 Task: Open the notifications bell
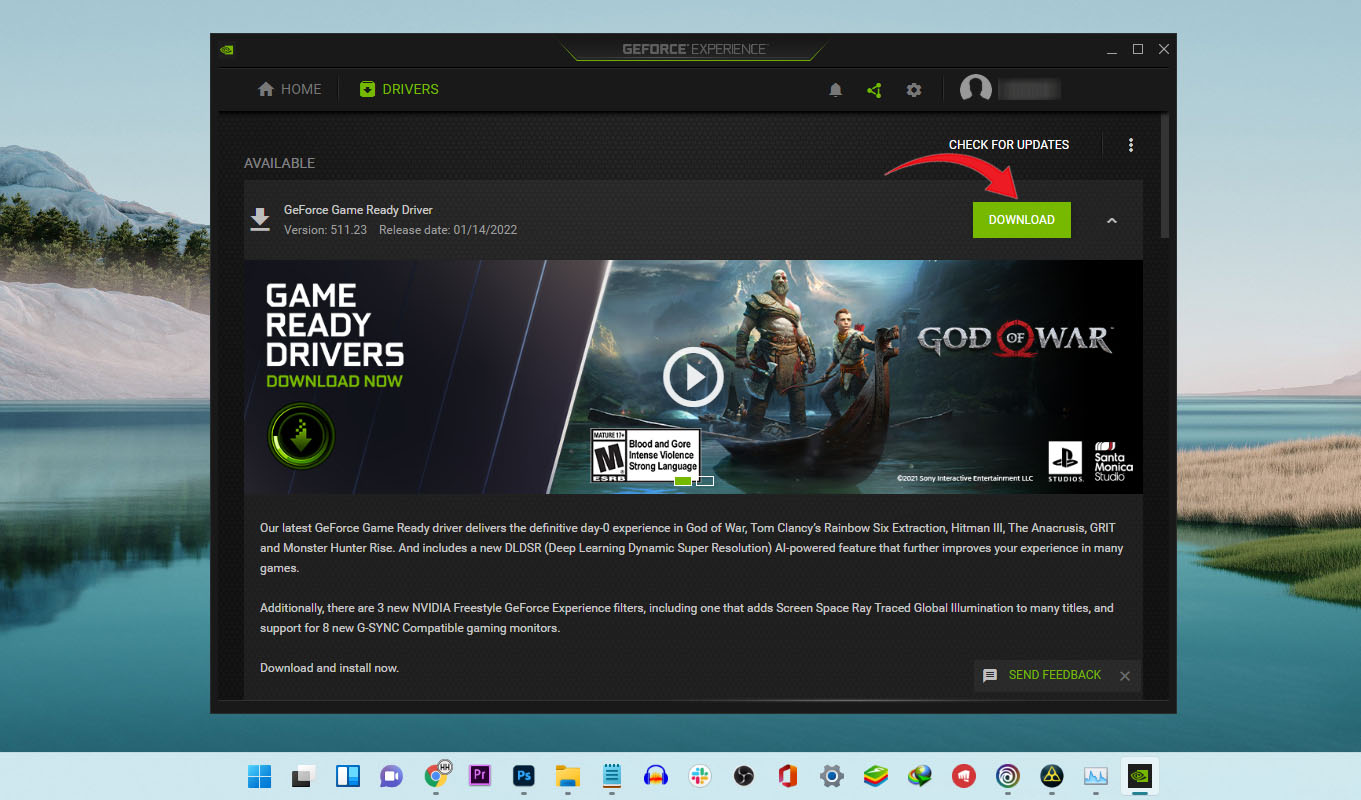click(836, 90)
